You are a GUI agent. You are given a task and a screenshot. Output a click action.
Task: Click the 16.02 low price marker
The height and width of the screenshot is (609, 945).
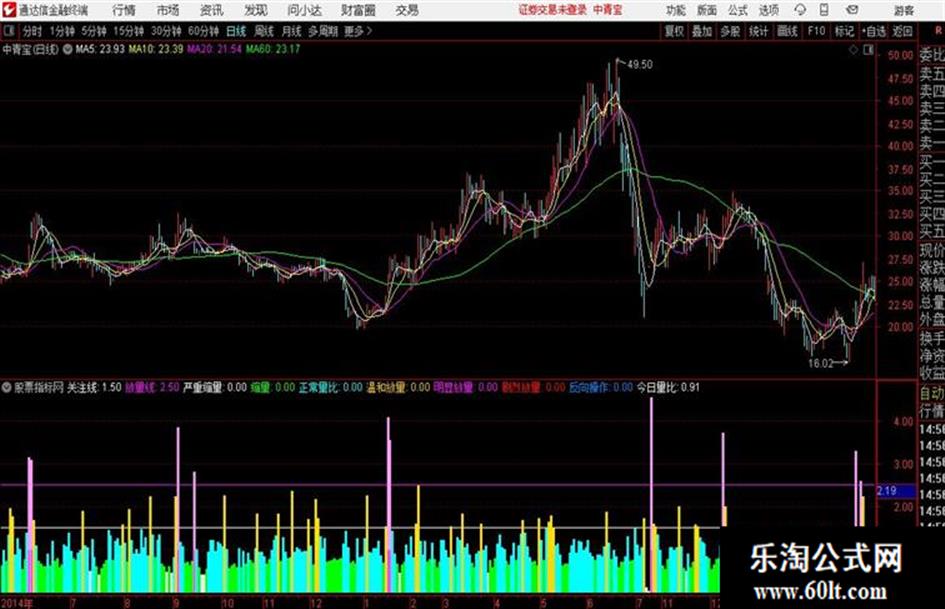[x=820, y=364]
